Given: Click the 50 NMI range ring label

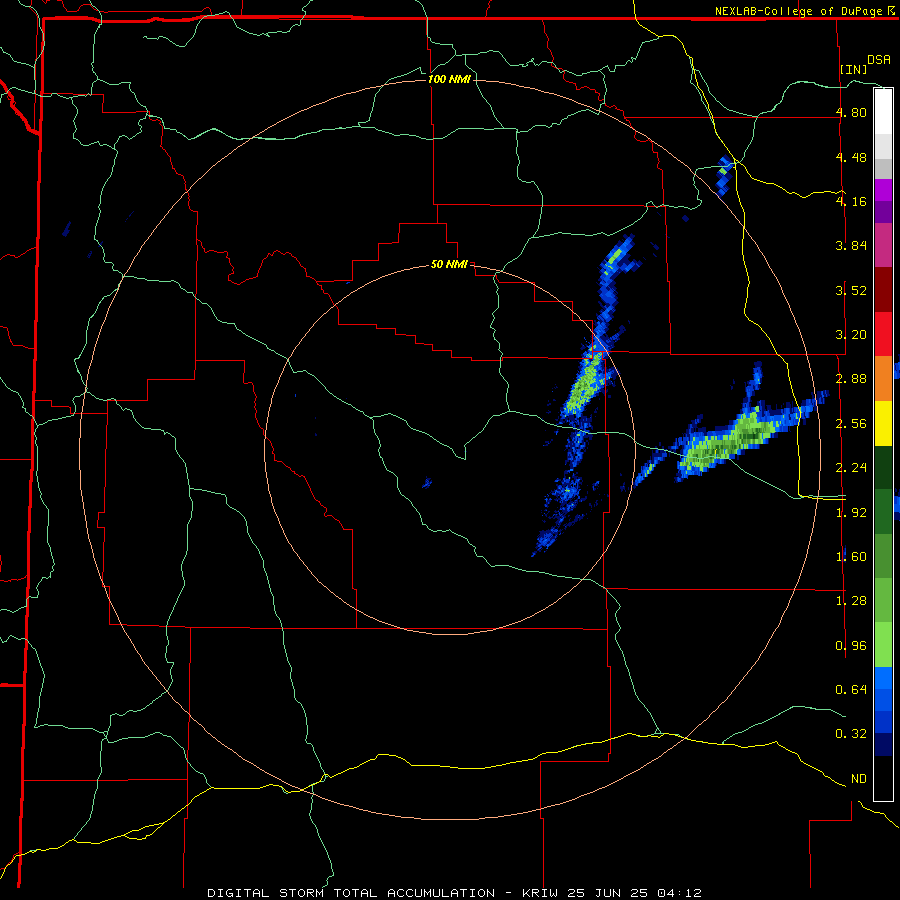Looking at the screenshot, I should pyautogui.click(x=449, y=264).
